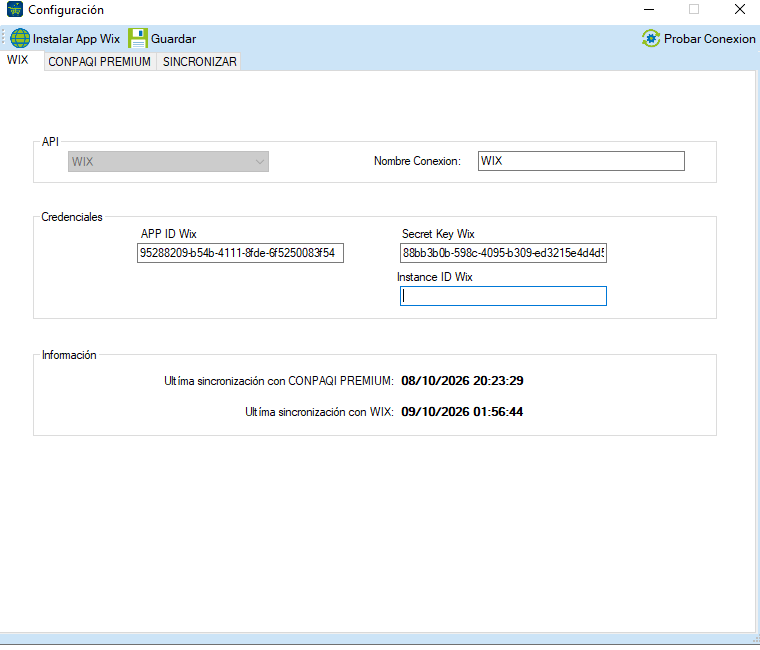This screenshot has width=760, height=650.
Task: Test connection via Probar Conexion text
Action: 710,39
